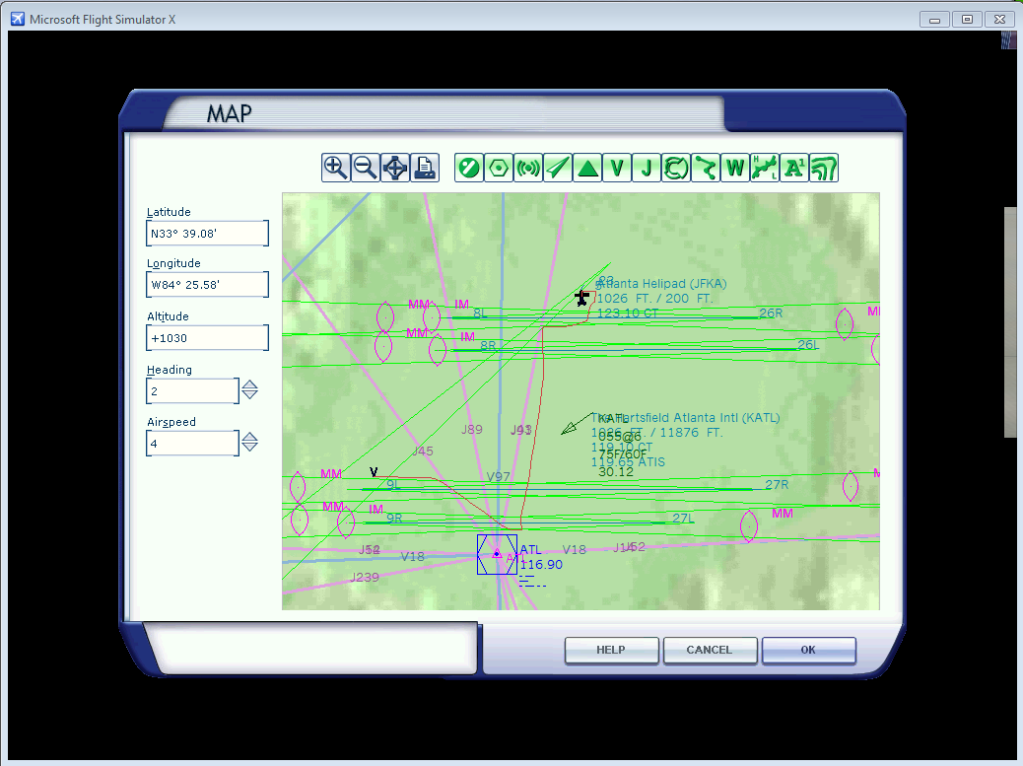The image size is (1023, 766).
Task: Increase Heading with the up arrow
Action: [250, 384]
